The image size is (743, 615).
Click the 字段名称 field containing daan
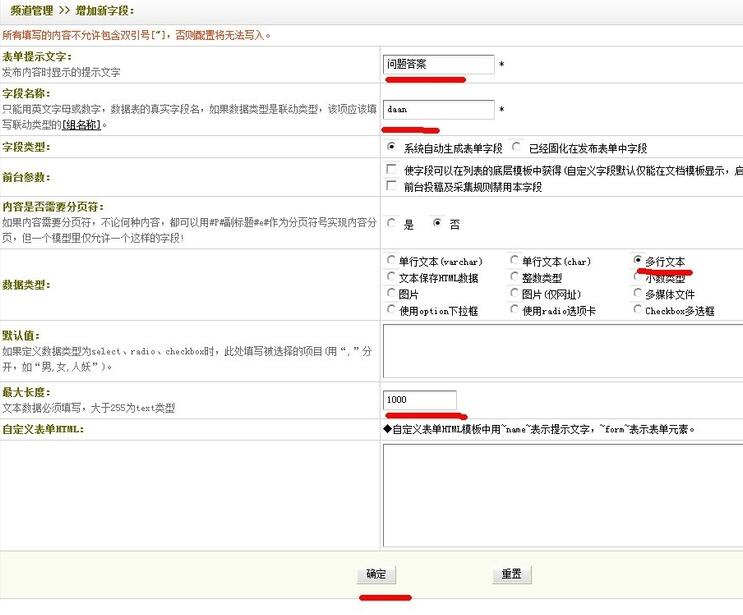point(439,109)
